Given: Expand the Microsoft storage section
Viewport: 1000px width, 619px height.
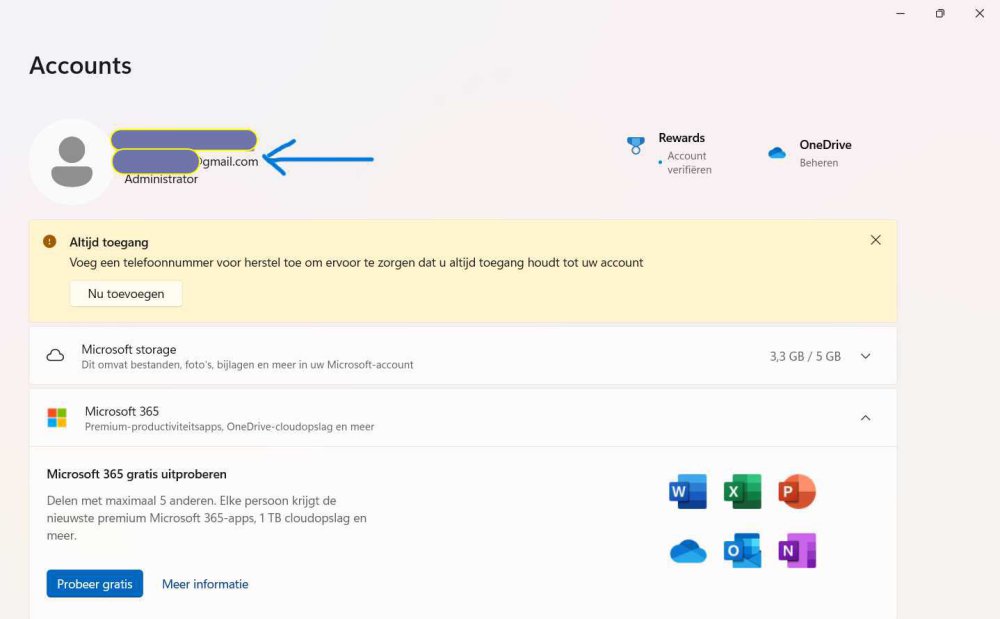Looking at the screenshot, I should coord(865,356).
